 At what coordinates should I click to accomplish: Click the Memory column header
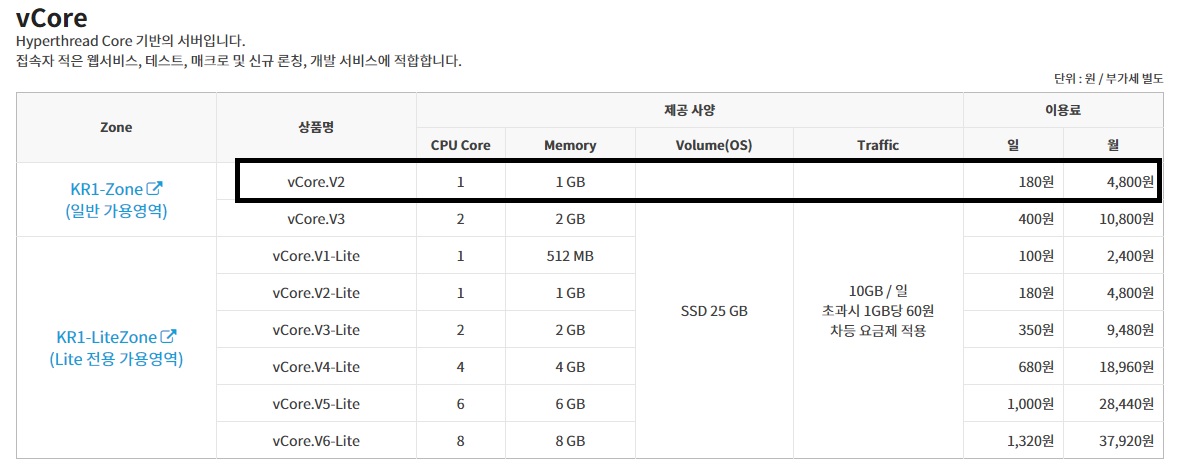(x=570, y=145)
